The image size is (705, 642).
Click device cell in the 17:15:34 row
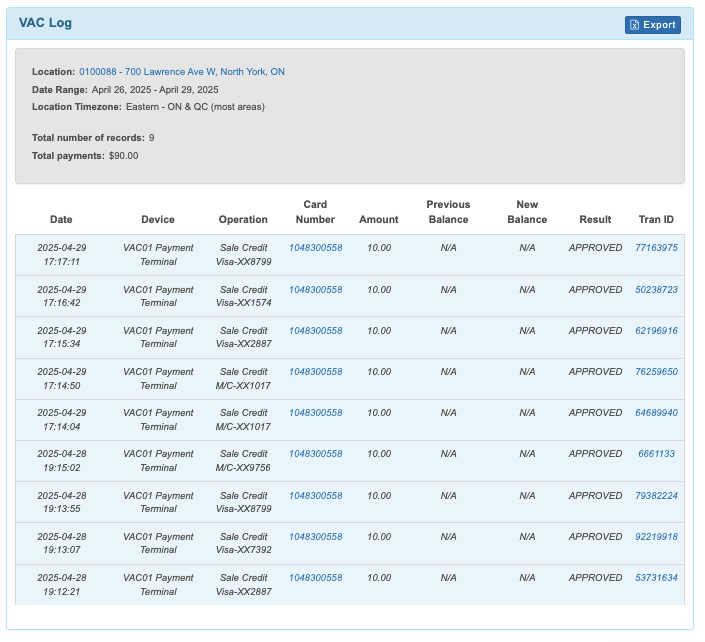[x=158, y=337]
